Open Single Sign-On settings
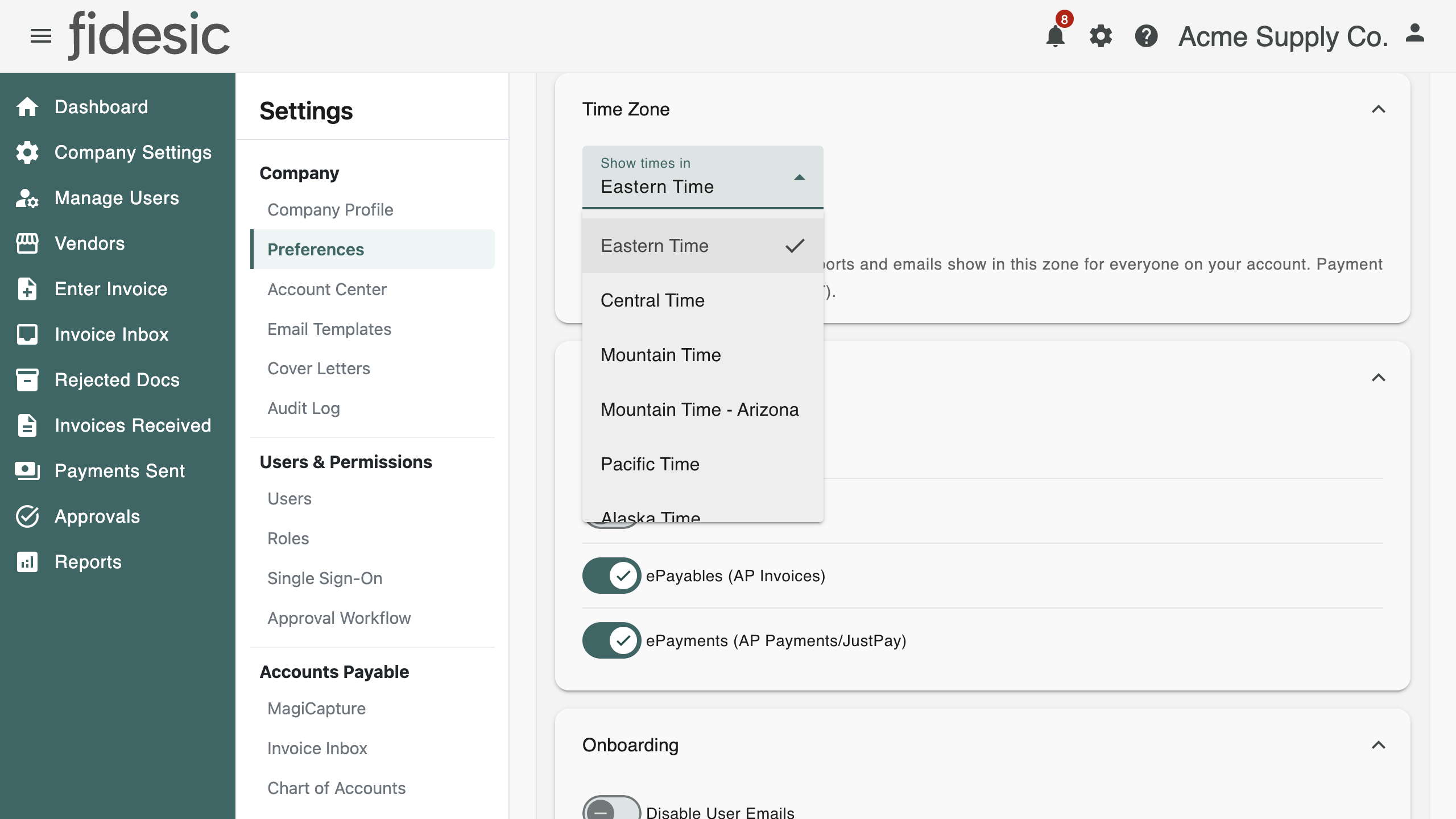Viewport: 1456px width, 819px height. point(325,578)
